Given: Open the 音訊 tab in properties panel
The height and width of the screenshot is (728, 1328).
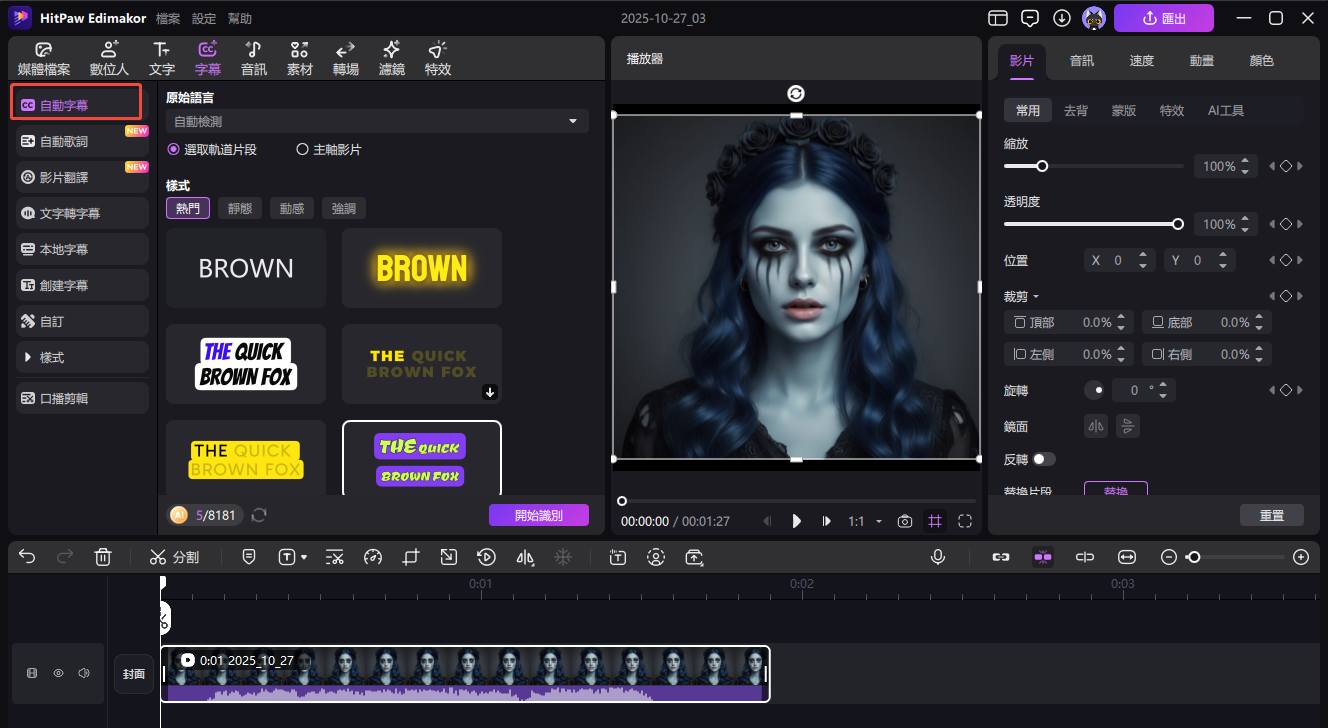Looking at the screenshot, I should coord(1081,60).
